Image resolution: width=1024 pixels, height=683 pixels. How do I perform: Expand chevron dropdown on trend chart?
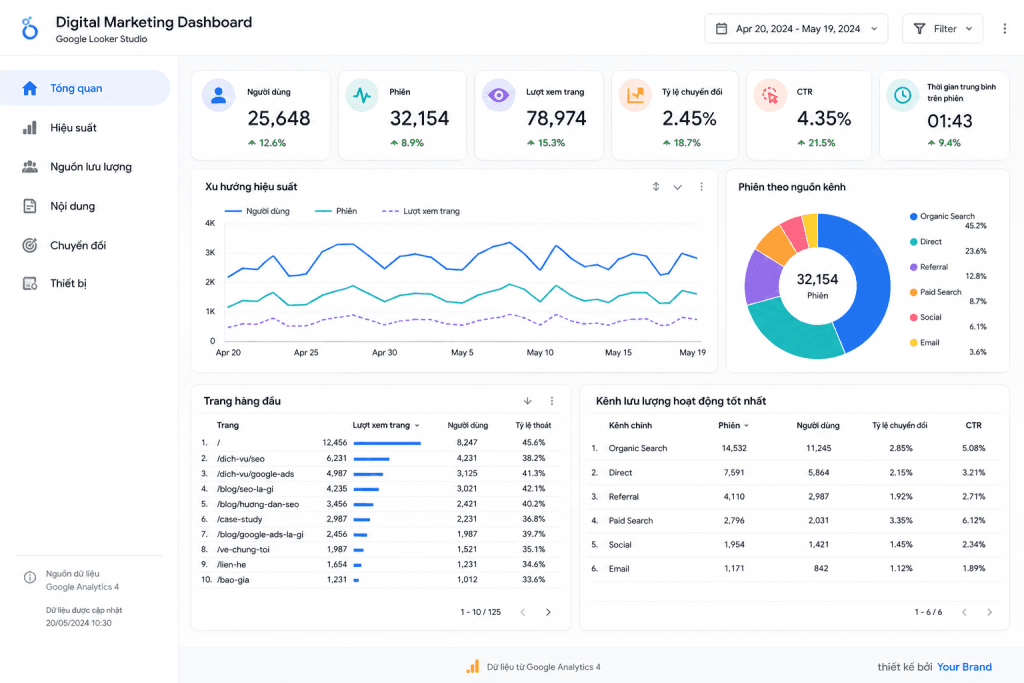[x=678, y=187]
